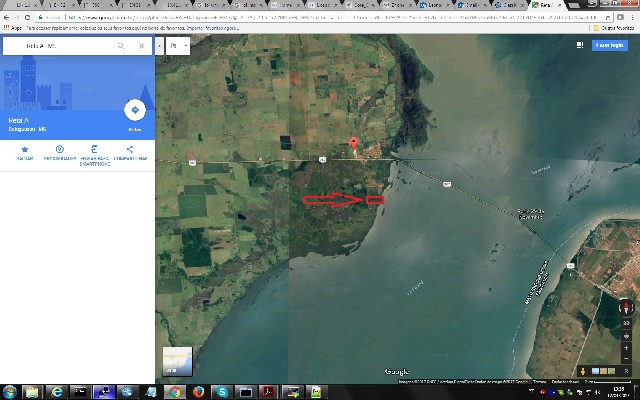640x400 pixels.
Task: Open the imagery thumbnails strip beside pegman
Action: click(x=603, y=371)
